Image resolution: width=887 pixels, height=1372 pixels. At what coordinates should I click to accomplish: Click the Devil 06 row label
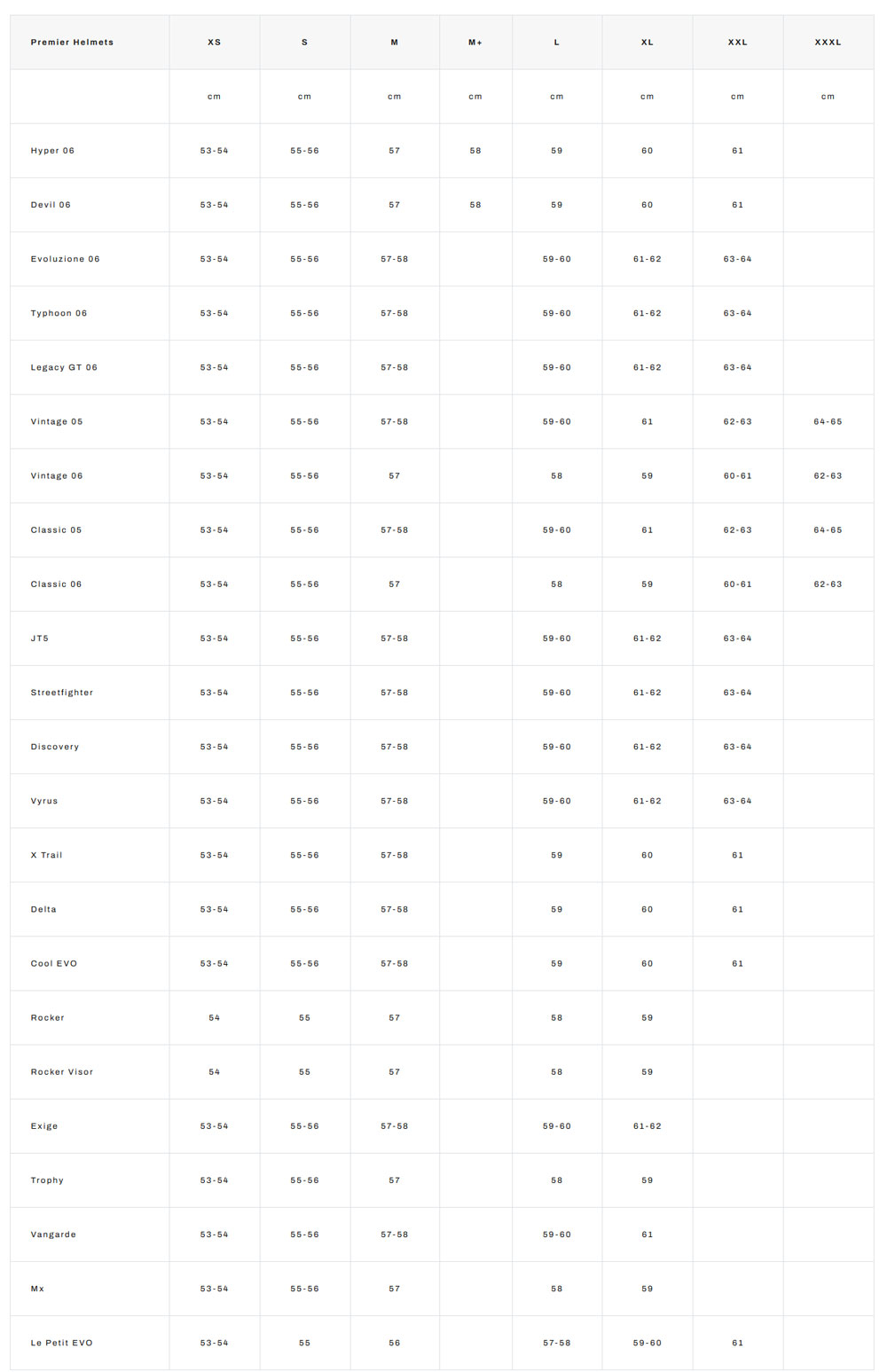(x=51, y=205)
